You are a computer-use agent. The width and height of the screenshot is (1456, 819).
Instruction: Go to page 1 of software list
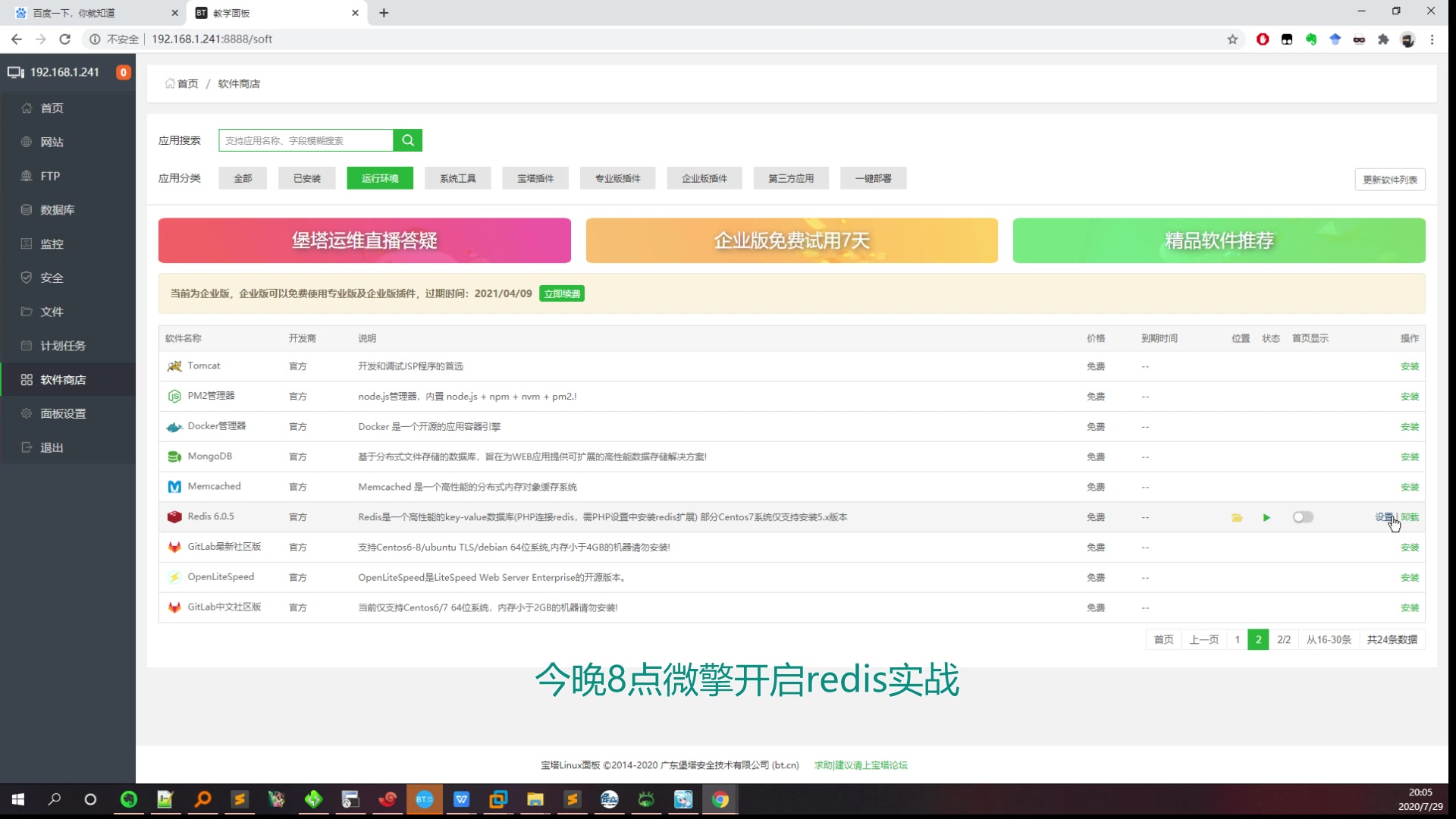(1237, 639)
